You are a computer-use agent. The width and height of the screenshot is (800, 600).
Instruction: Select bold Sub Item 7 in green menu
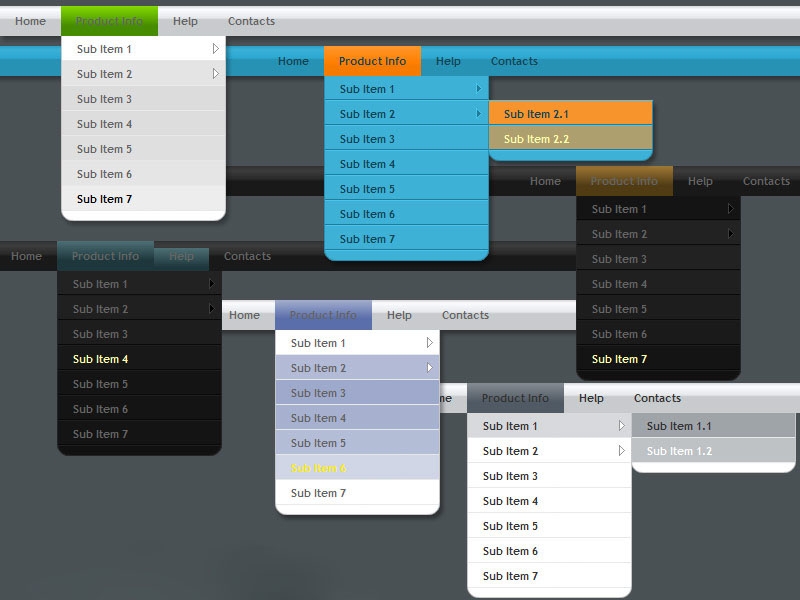tap(143, 199)
